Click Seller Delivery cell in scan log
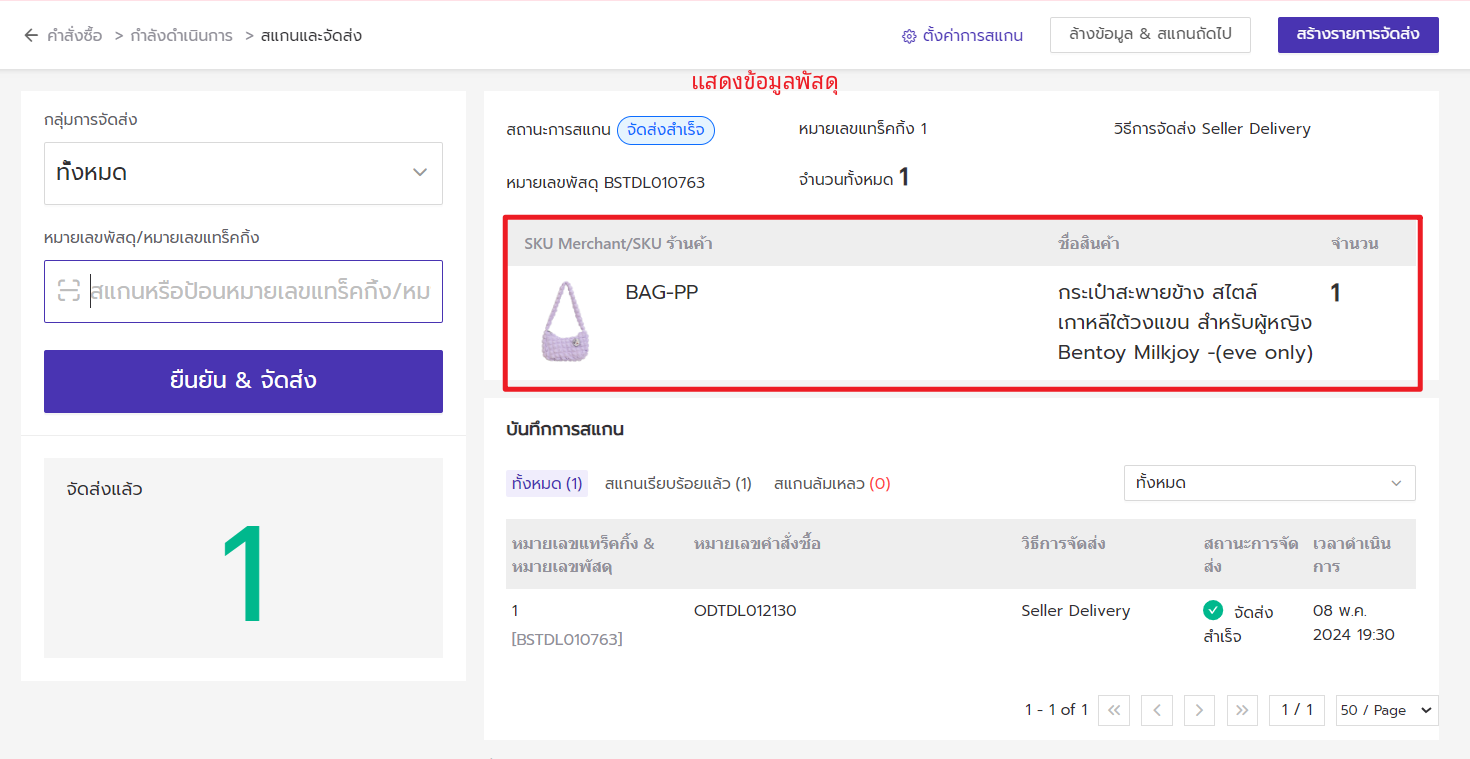1470x759 pixels. pos(1075,611)
